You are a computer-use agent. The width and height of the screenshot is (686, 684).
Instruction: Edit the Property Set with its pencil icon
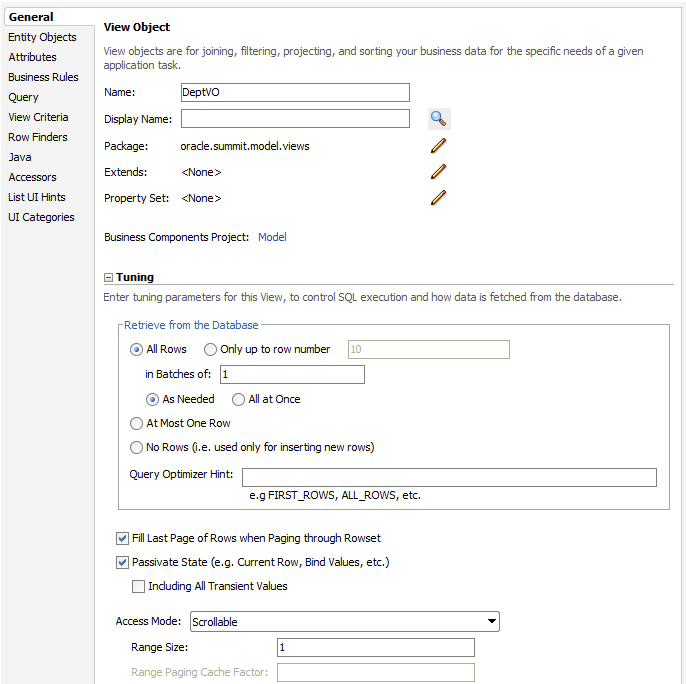tap(438, 198)
